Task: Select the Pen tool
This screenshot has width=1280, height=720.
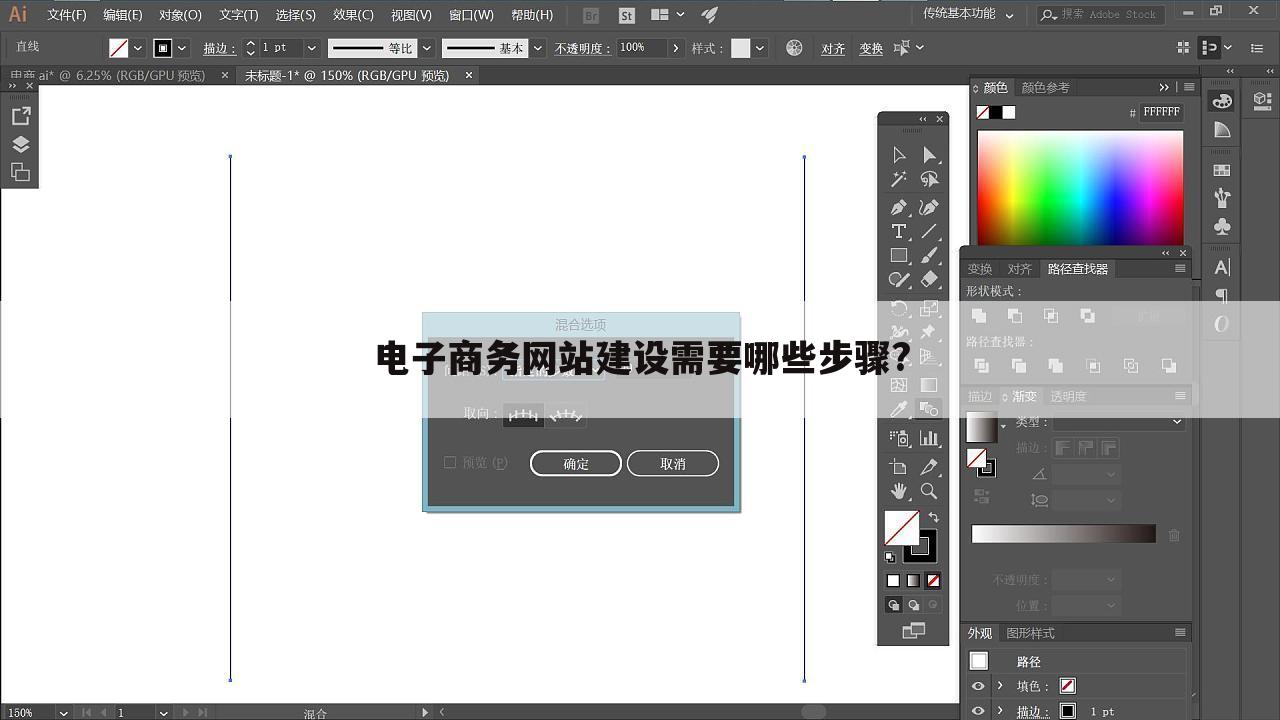Action: click(899, 207)
